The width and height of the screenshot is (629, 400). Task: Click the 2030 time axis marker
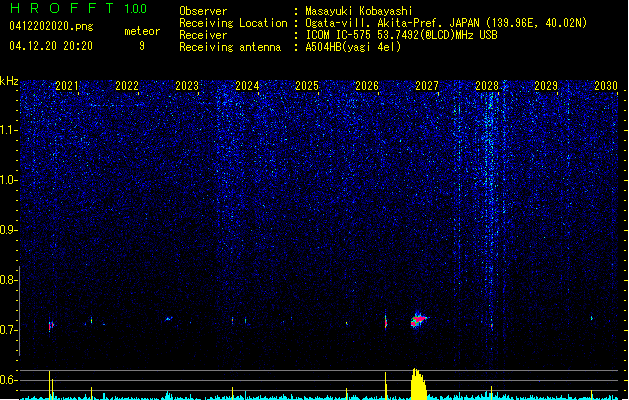[x=606, y=86]
